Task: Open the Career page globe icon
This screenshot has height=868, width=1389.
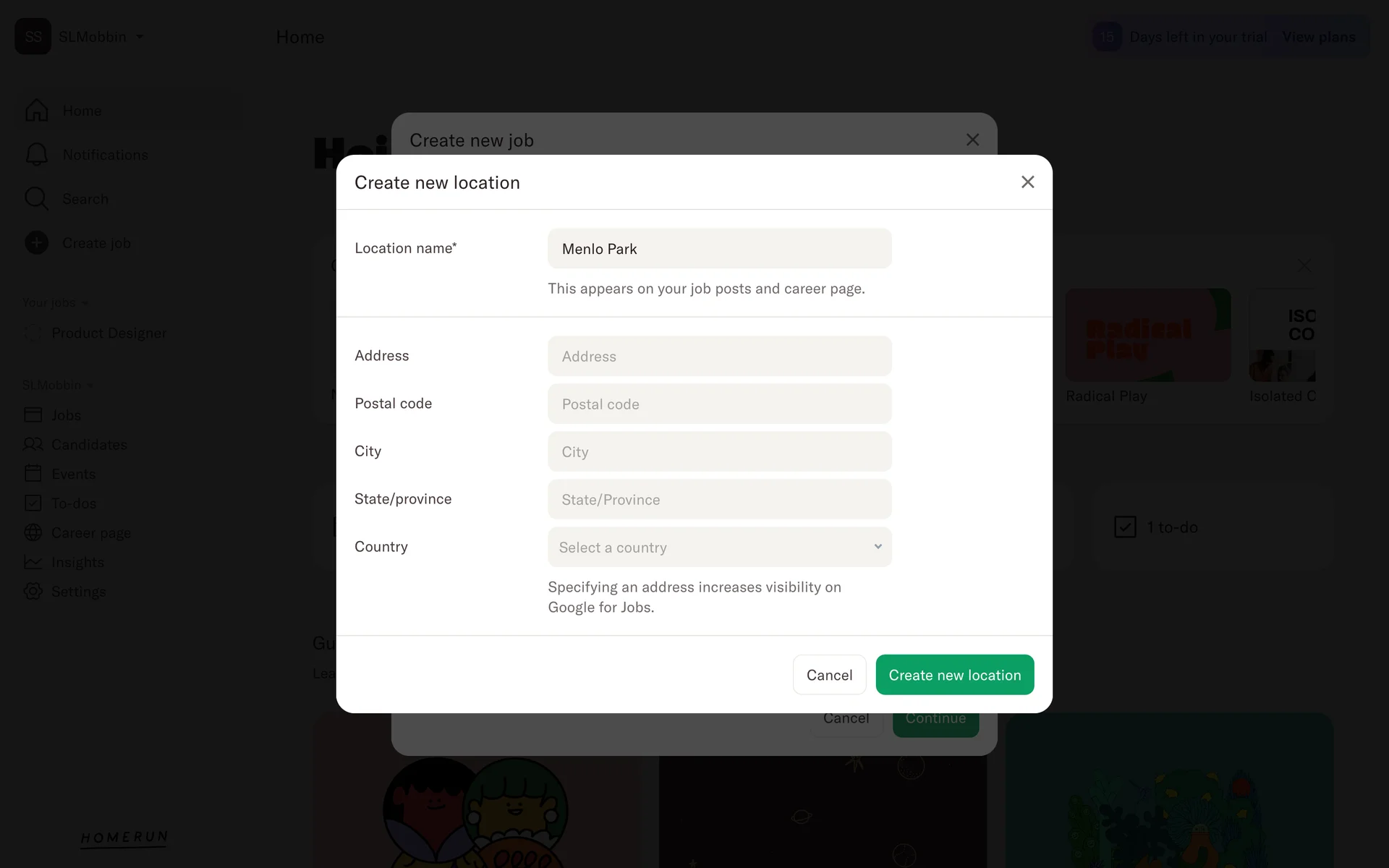Action: click(x=33, y=533)
